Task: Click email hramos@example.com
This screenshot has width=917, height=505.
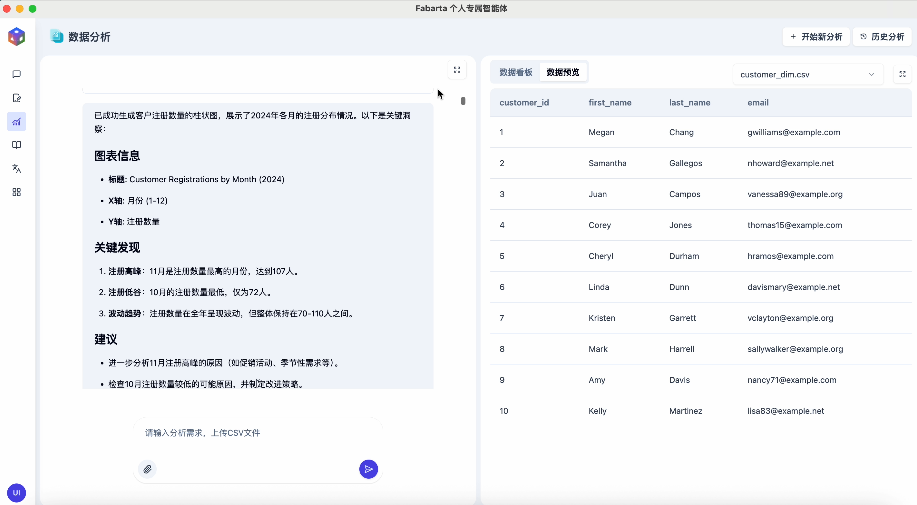Action: (x=790, y=256)
